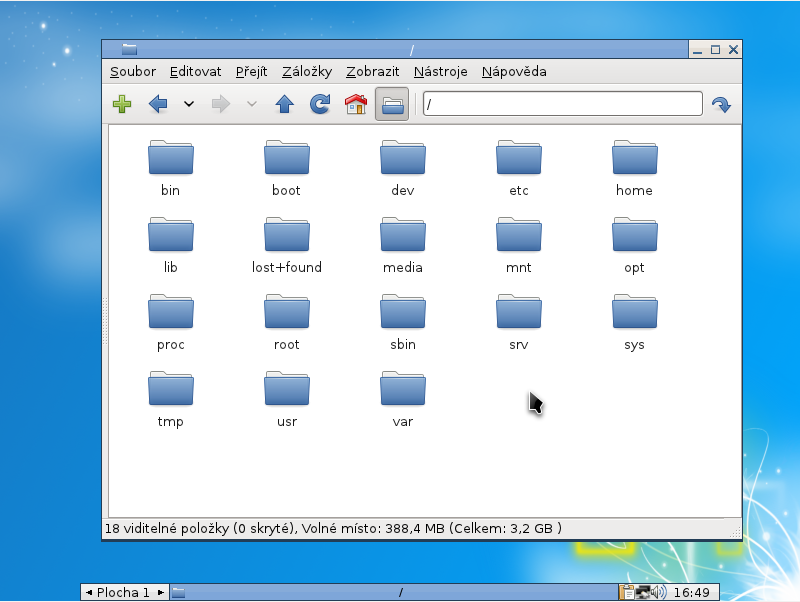Open the clipboard manager in the system tray
The width and height of the screenshot is (800, 602).
pyautogui.click(x=627, y=591)
